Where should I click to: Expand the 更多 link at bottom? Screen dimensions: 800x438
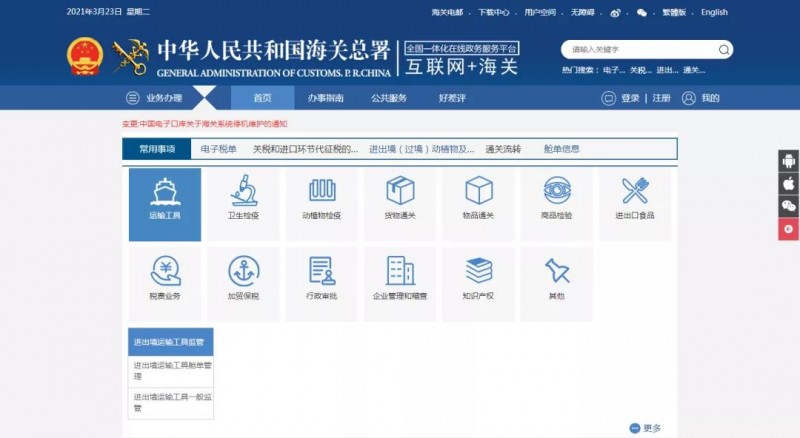click(x=646, y=428)
